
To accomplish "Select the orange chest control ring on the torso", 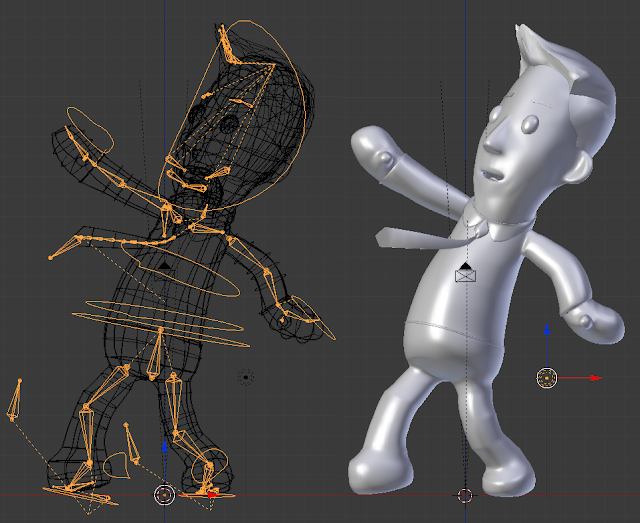I will click(x=180, y=269).
